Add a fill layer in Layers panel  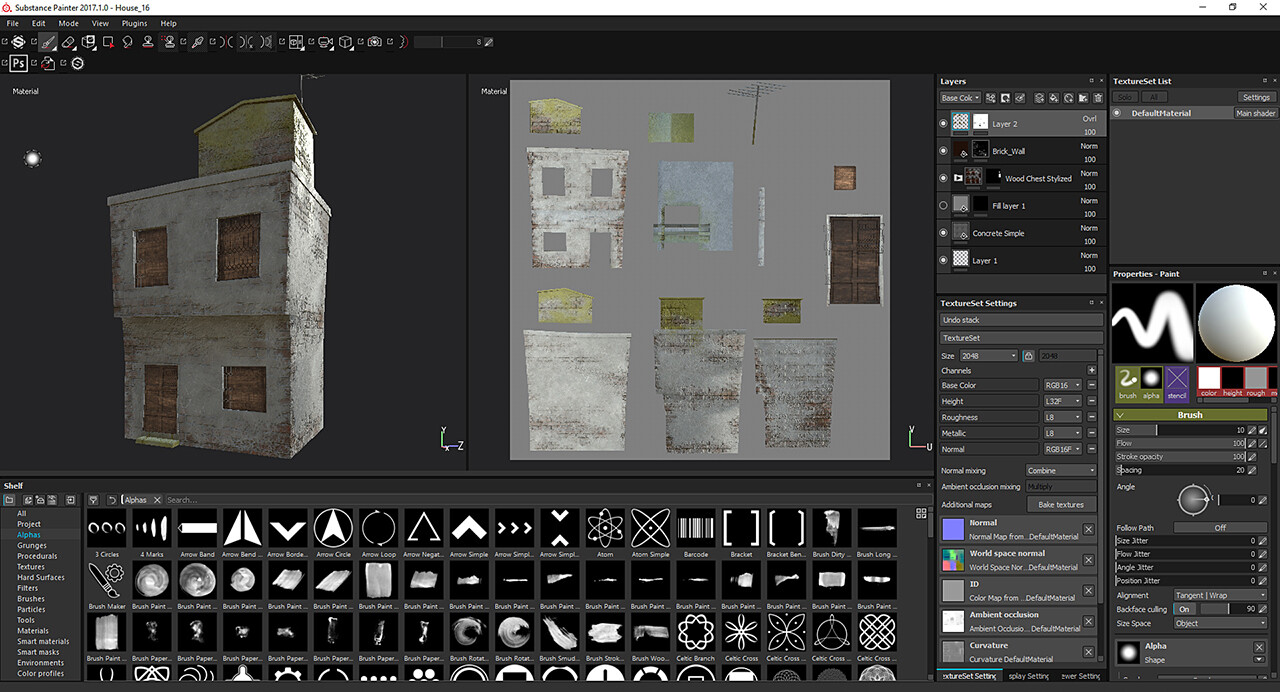point(1054,98)
